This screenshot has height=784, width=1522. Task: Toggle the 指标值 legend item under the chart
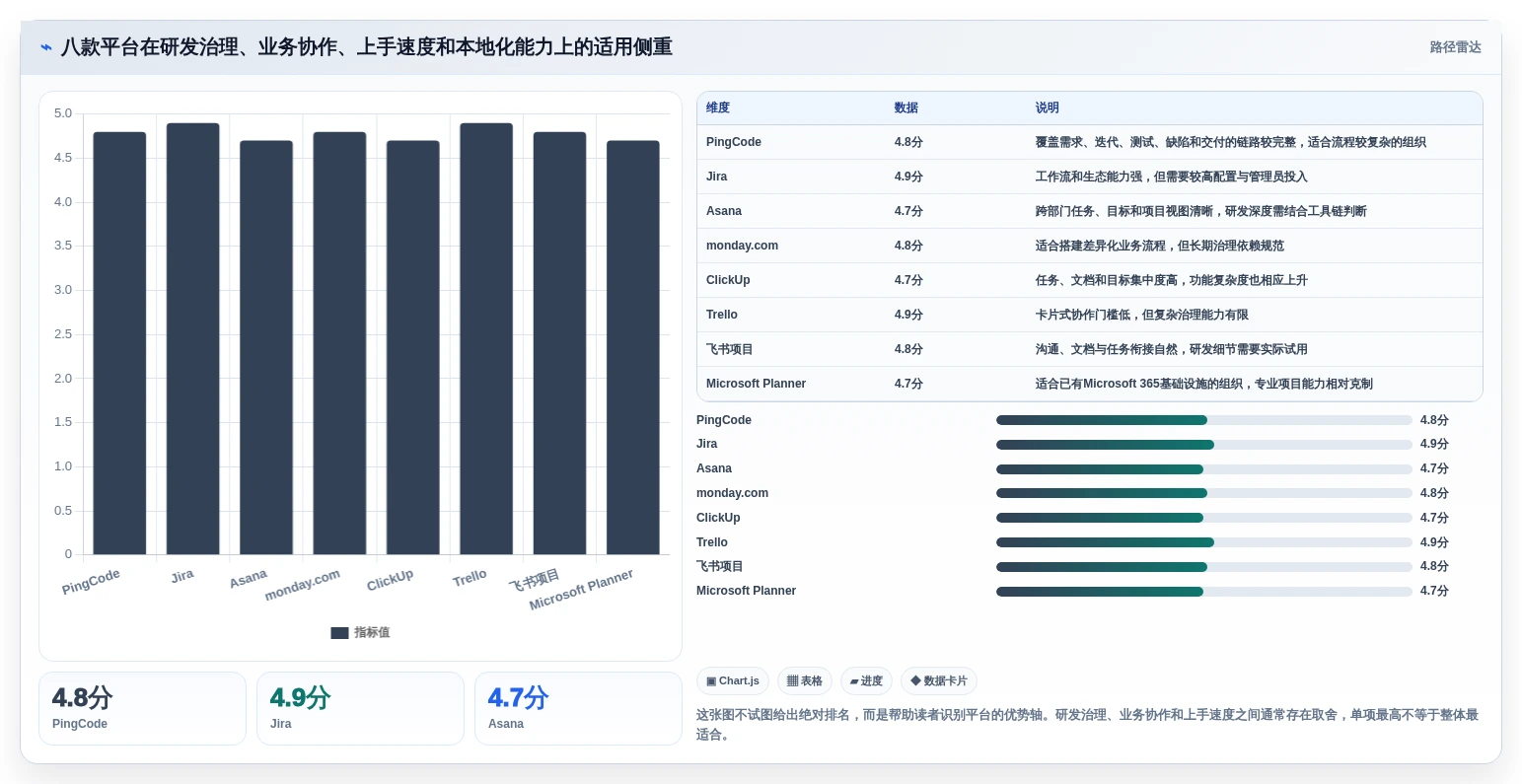click(x=360, y=633)
